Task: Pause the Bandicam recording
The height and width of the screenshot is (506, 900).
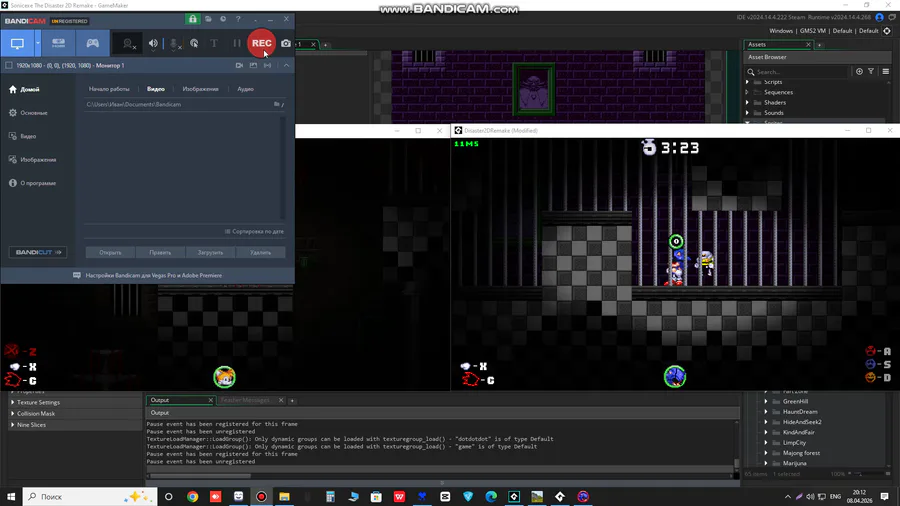Action: pyautogui.click(x=236, y=44)
